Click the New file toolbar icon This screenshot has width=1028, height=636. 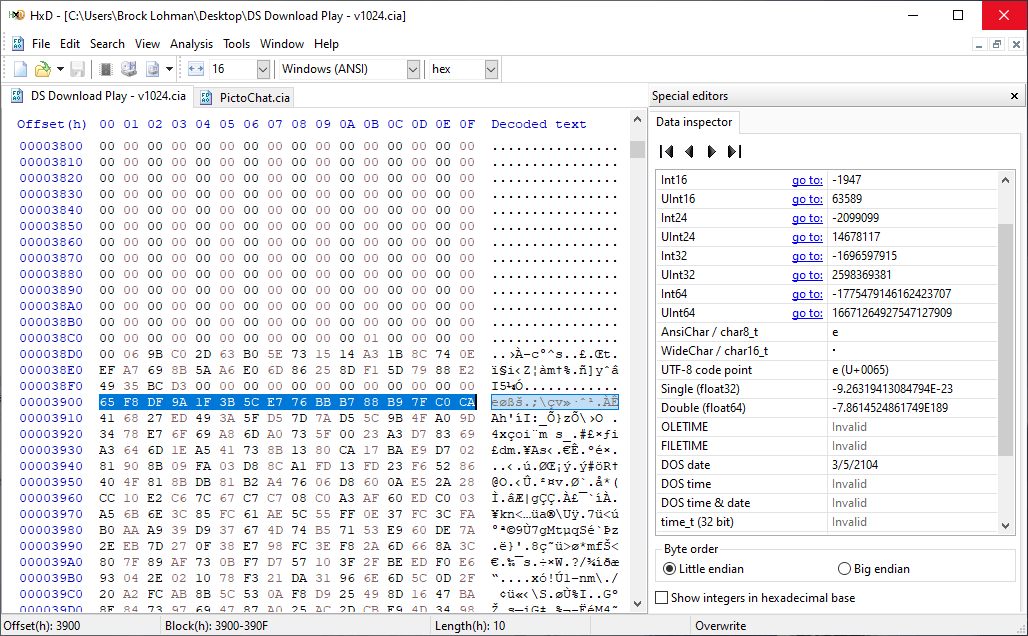[x=20, y=69]
